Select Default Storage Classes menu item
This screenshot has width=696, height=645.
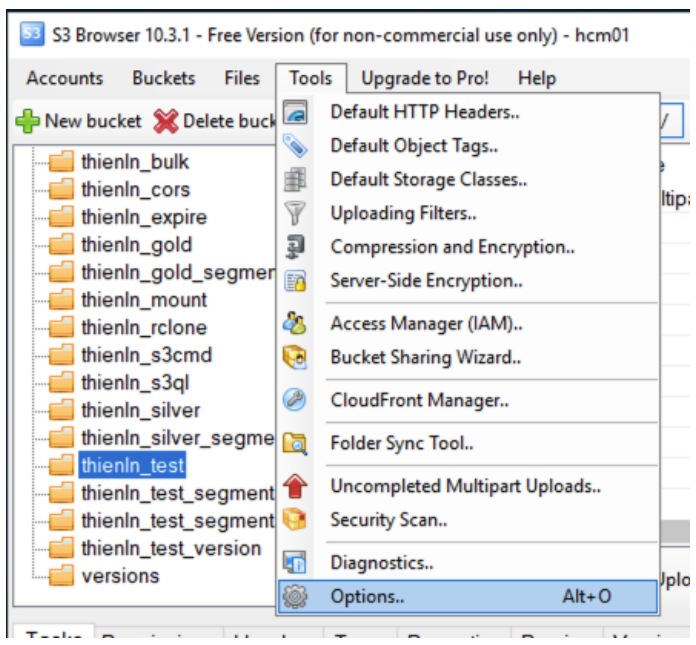coord(428,180)
